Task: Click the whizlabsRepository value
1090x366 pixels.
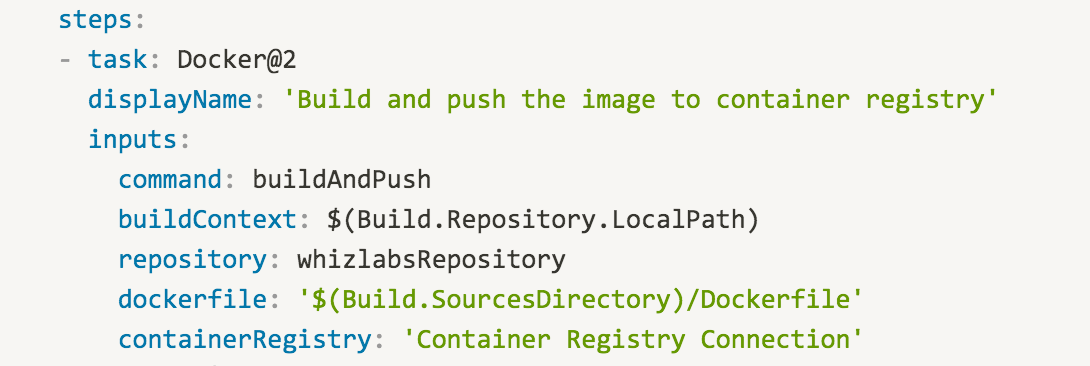Action: [431, 260]
